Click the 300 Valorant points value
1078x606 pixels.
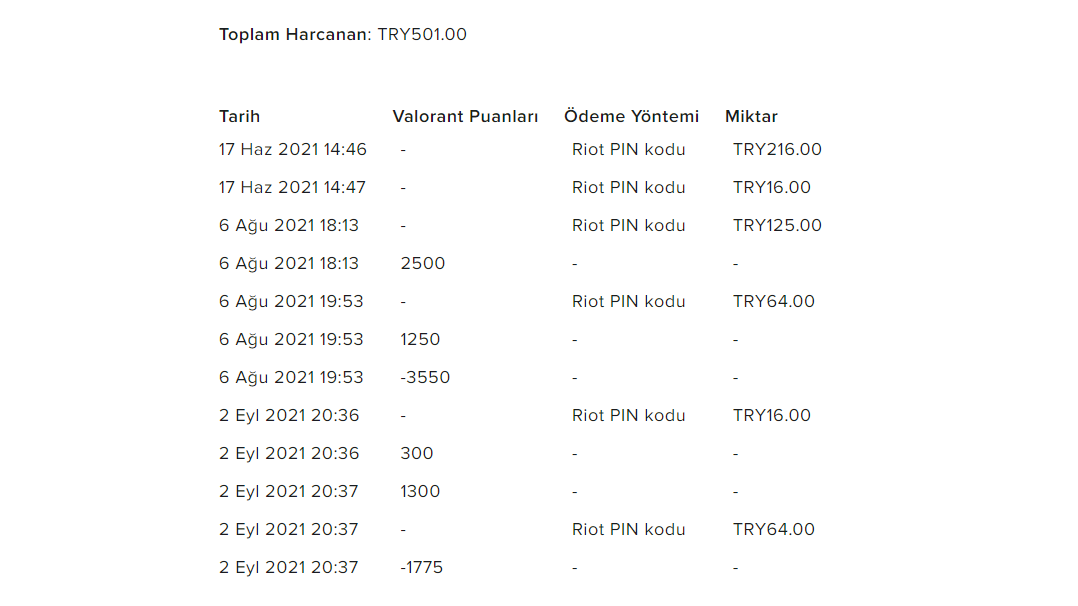point(417,453)
